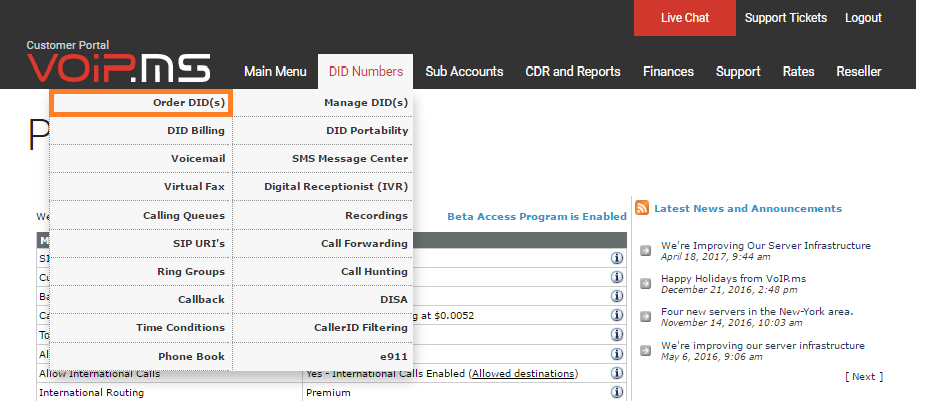Log out of the customer portal

pos(863,18)
